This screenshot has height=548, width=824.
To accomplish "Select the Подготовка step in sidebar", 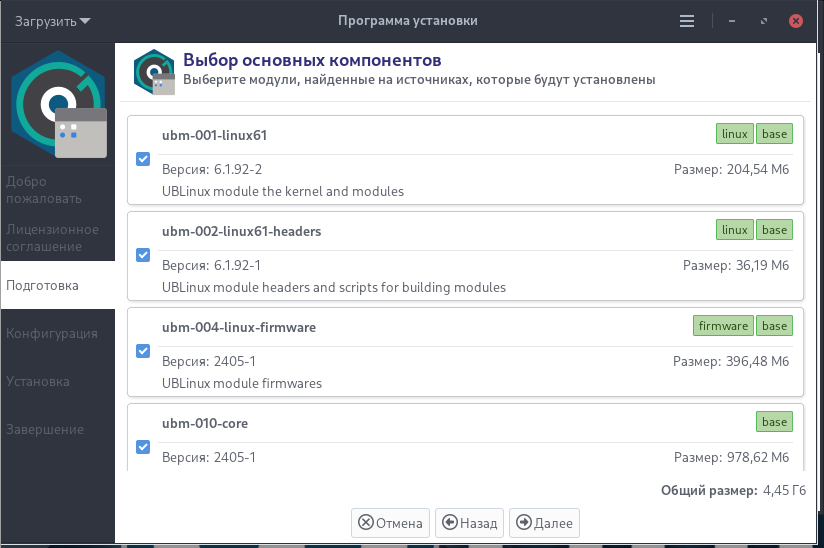I will pos(58,285).
